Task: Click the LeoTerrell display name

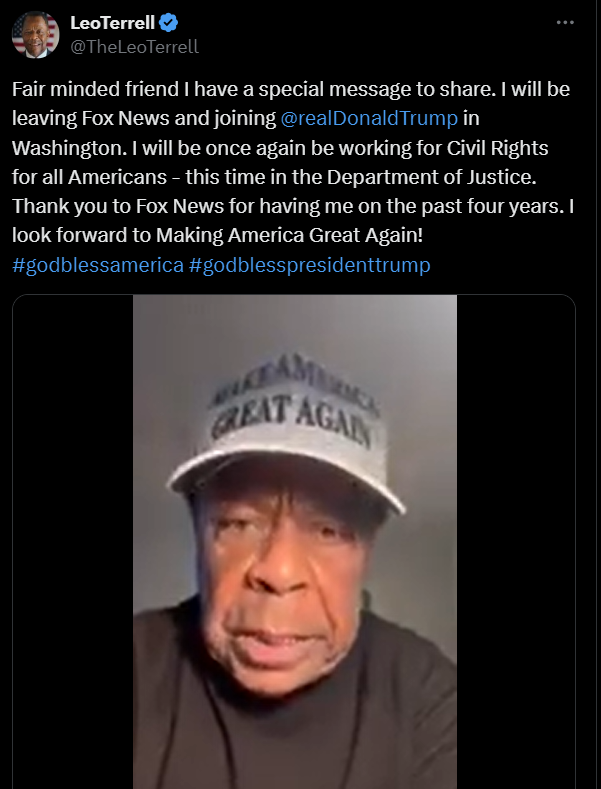Action: coord(112,23)
